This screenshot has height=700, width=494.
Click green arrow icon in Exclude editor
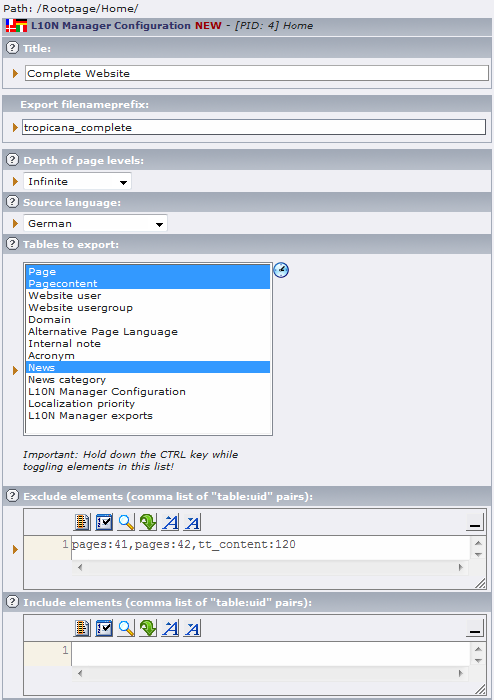tap(148, 522)
